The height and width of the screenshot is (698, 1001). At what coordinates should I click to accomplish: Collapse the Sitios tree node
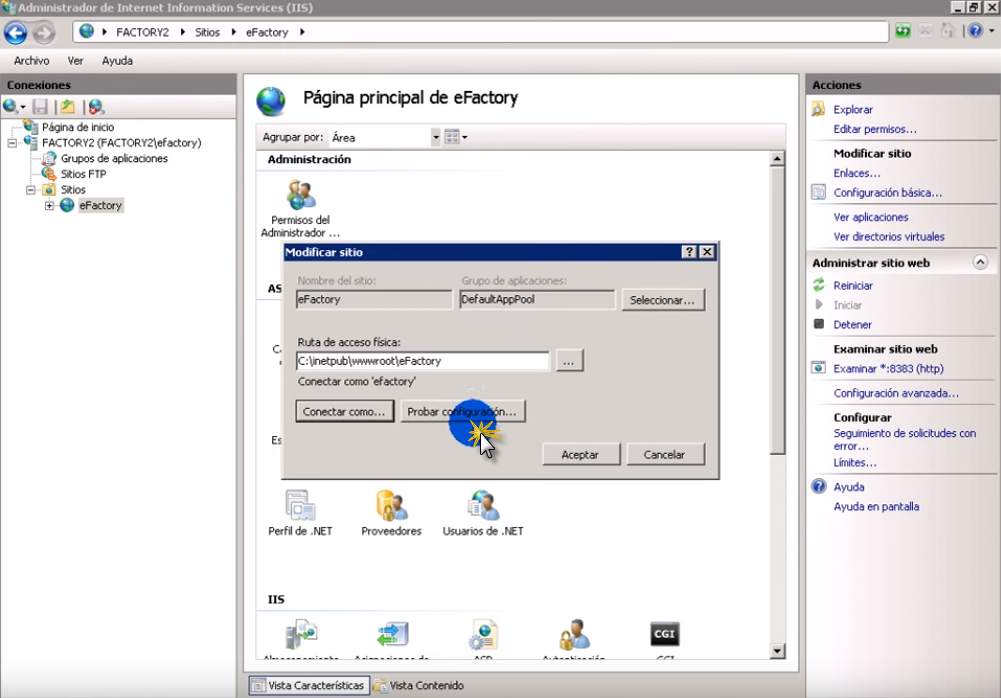pos(31,190)
